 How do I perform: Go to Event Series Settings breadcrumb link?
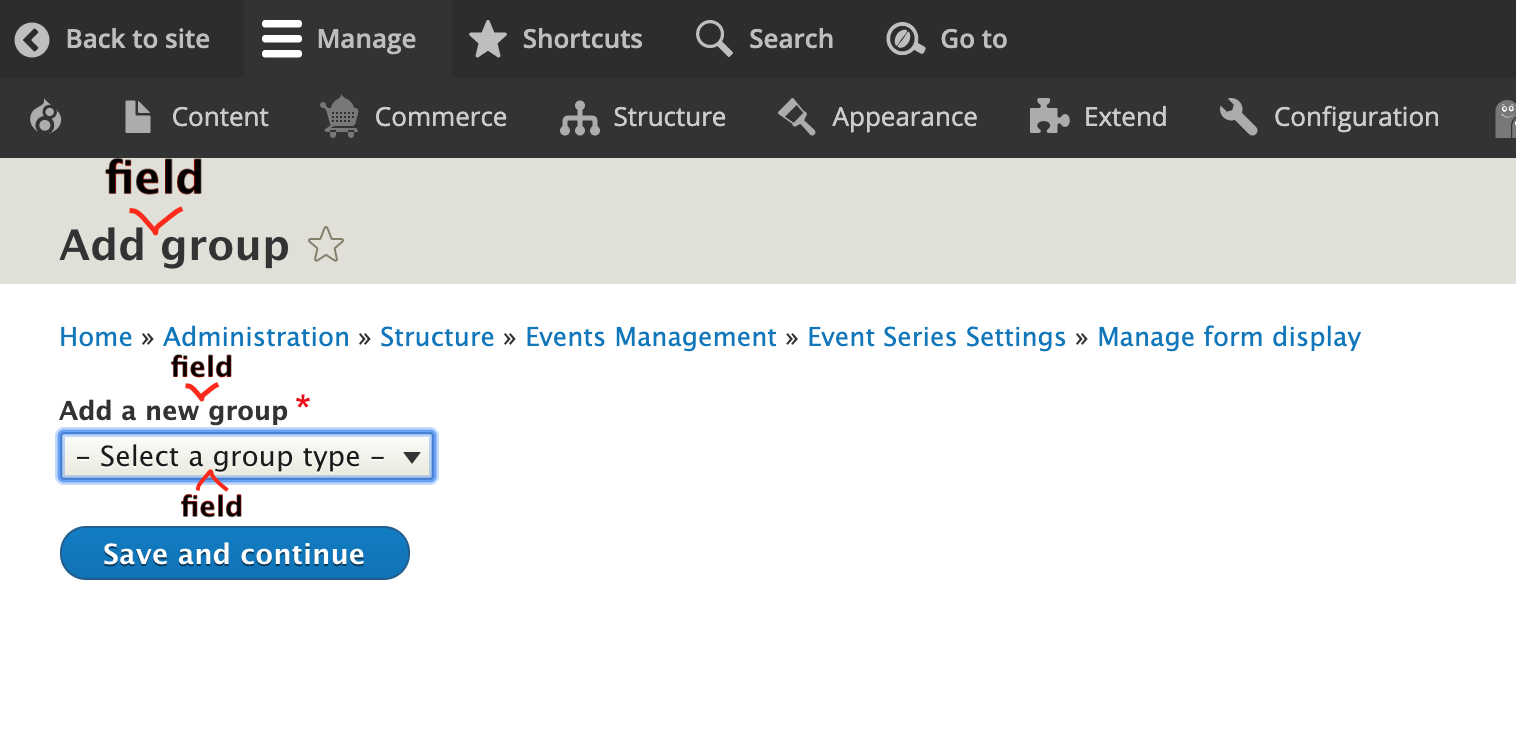click(937, 337)
